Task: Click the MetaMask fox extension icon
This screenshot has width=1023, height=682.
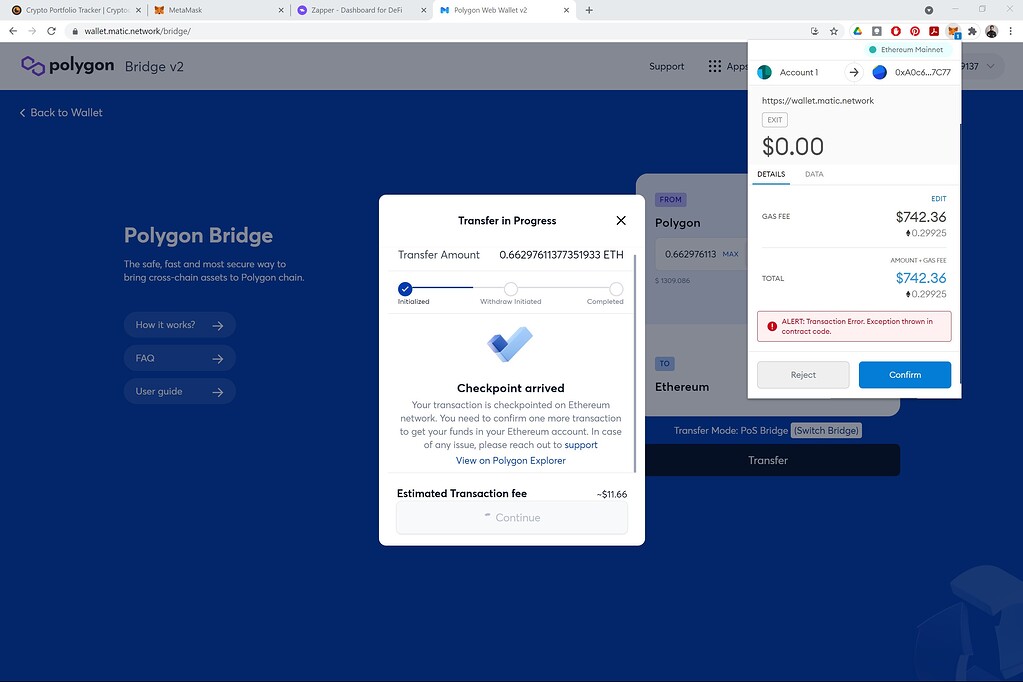Action: coord(952,31)
